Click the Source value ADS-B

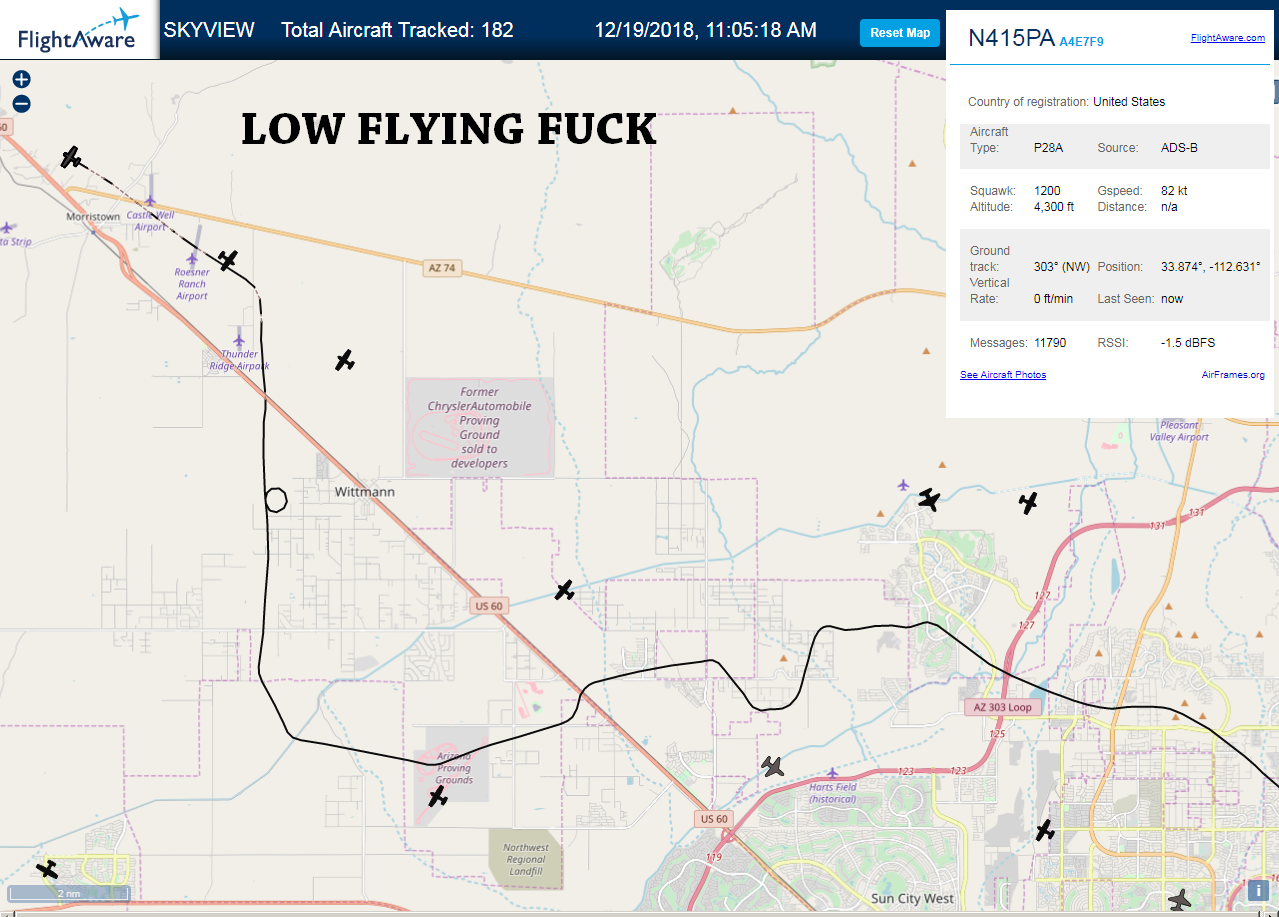point(1179,148)
